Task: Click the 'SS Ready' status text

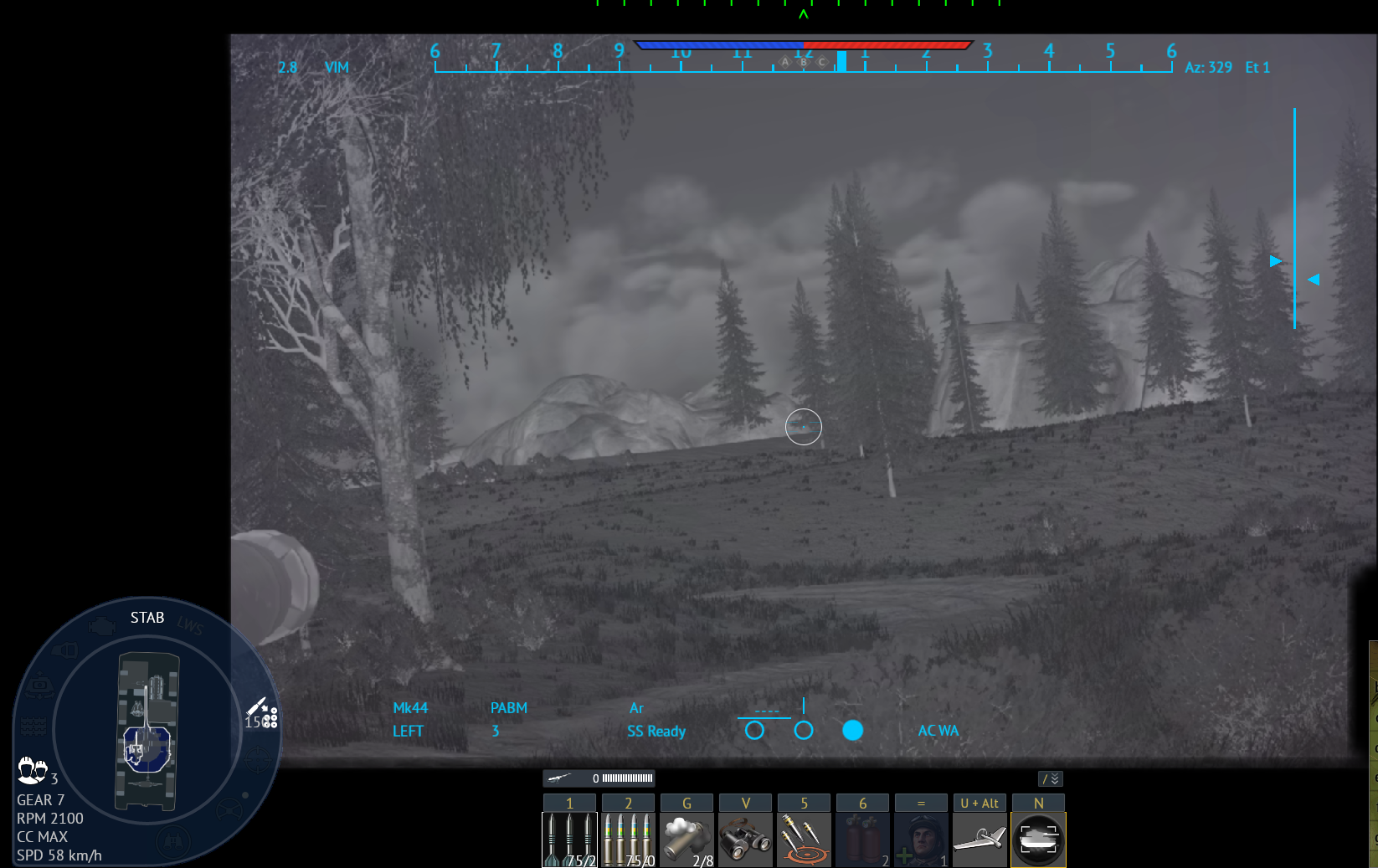Action: (x=656, y=732)
